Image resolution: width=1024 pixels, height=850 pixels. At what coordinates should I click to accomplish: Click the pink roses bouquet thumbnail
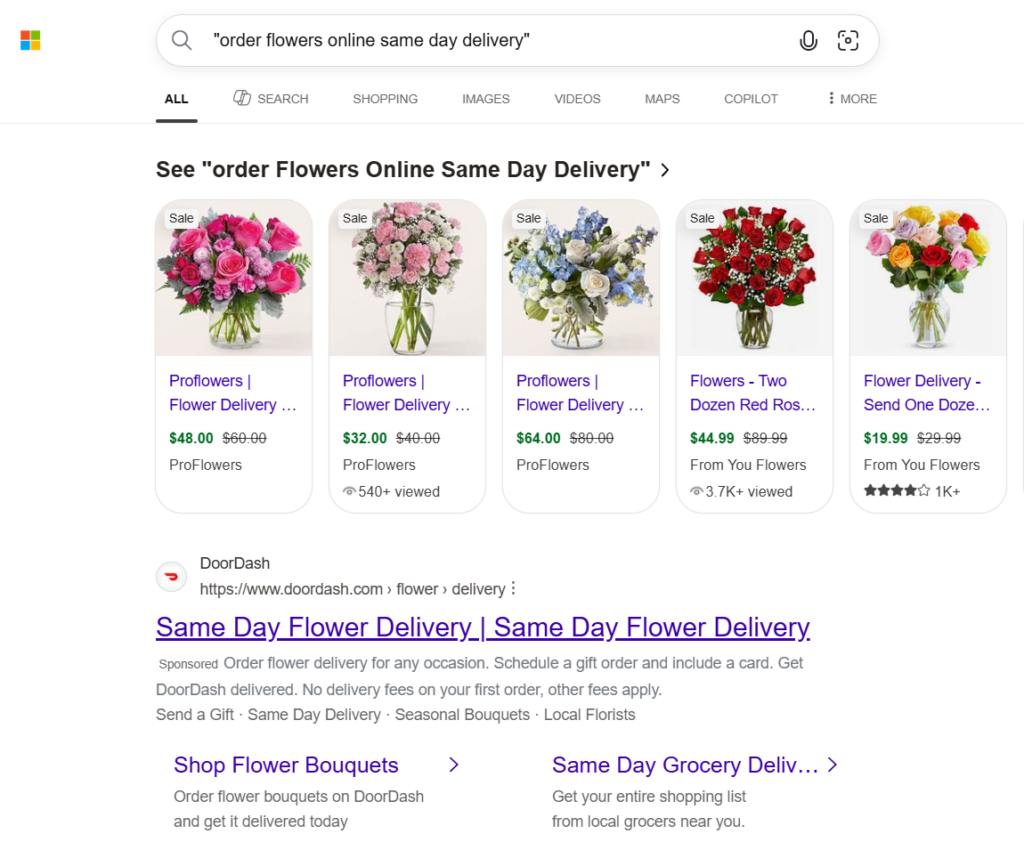coord(234,278)
